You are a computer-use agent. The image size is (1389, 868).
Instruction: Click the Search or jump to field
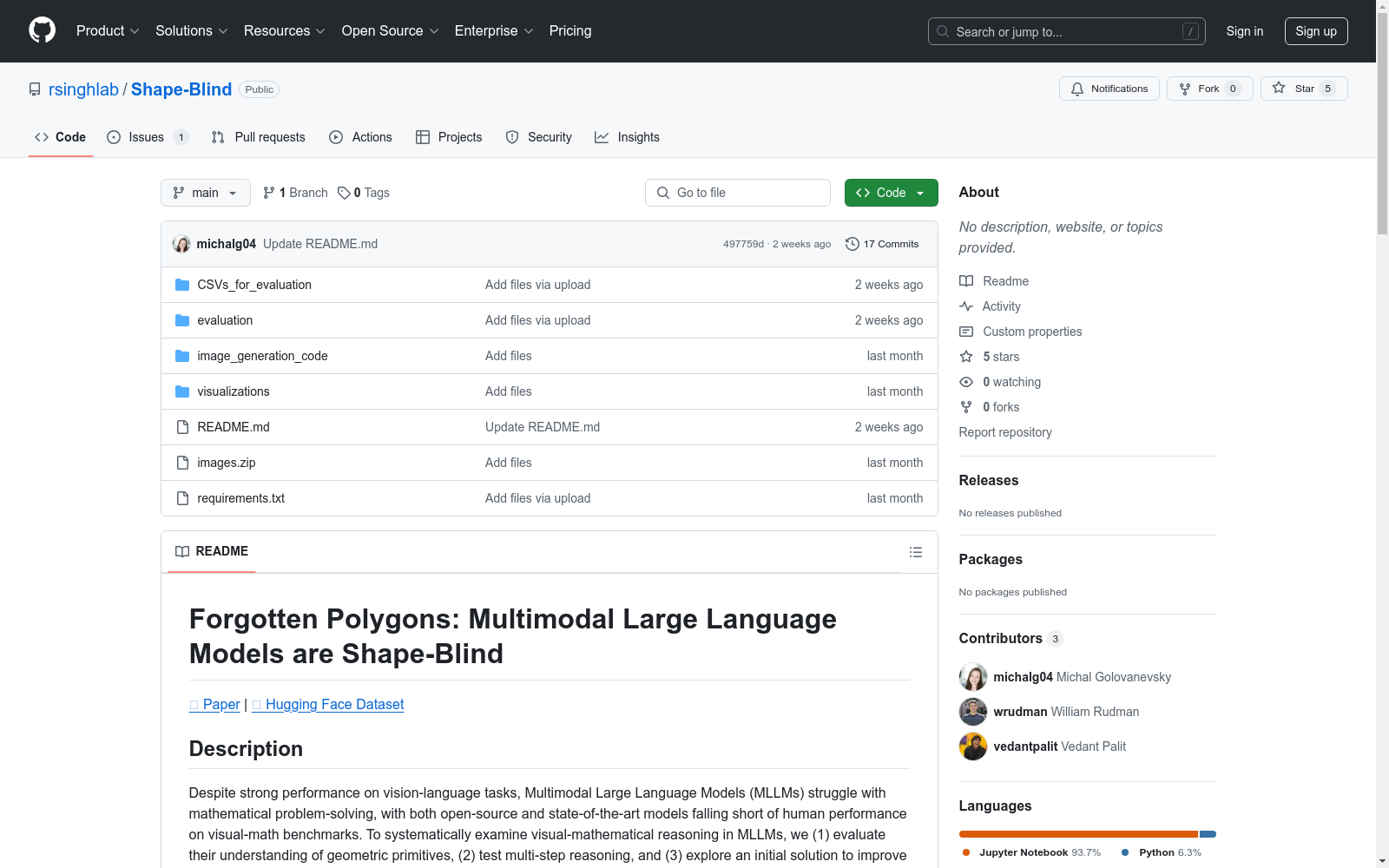click(1067, 31)
